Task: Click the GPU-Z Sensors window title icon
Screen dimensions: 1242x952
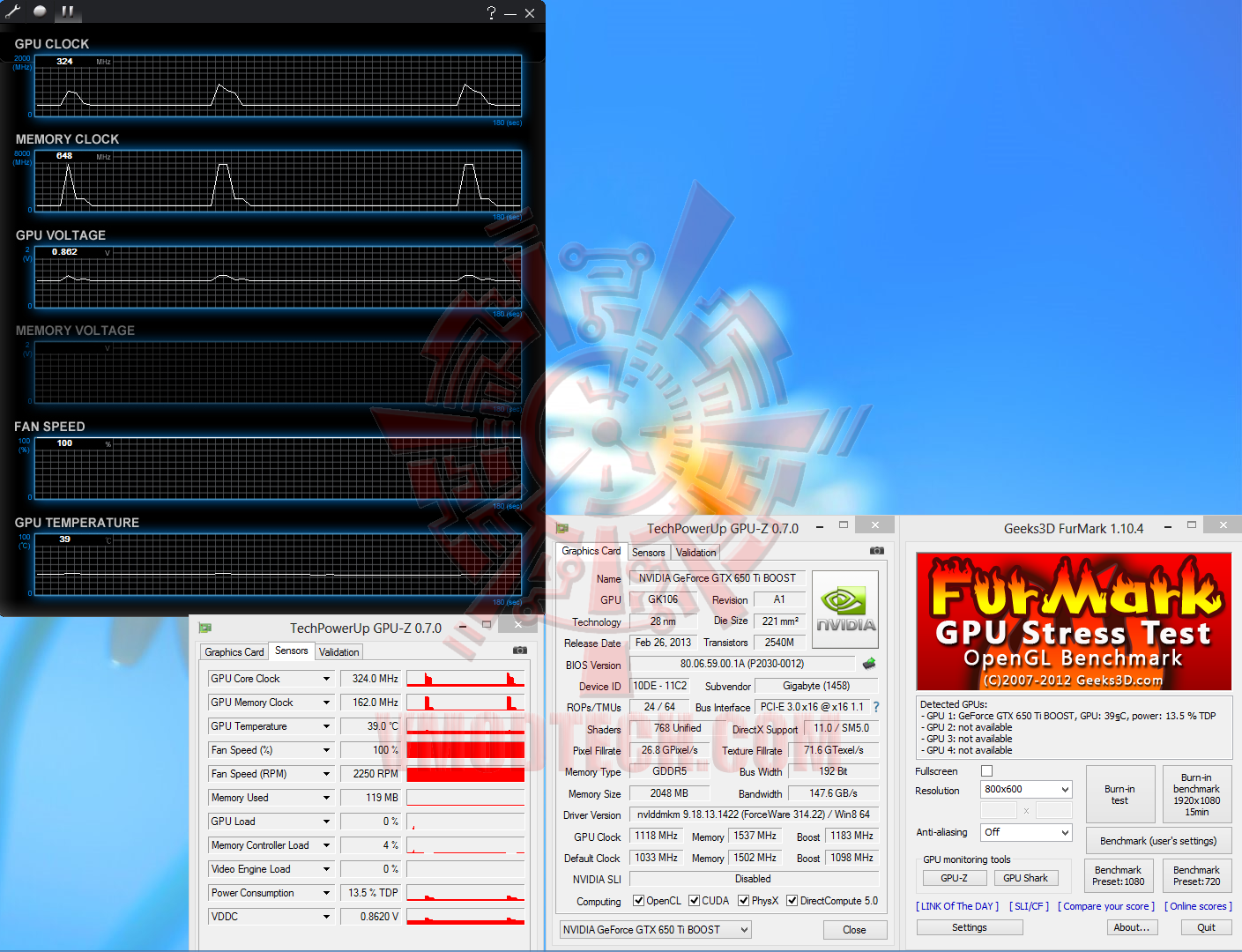Action: tap(205, 628)
